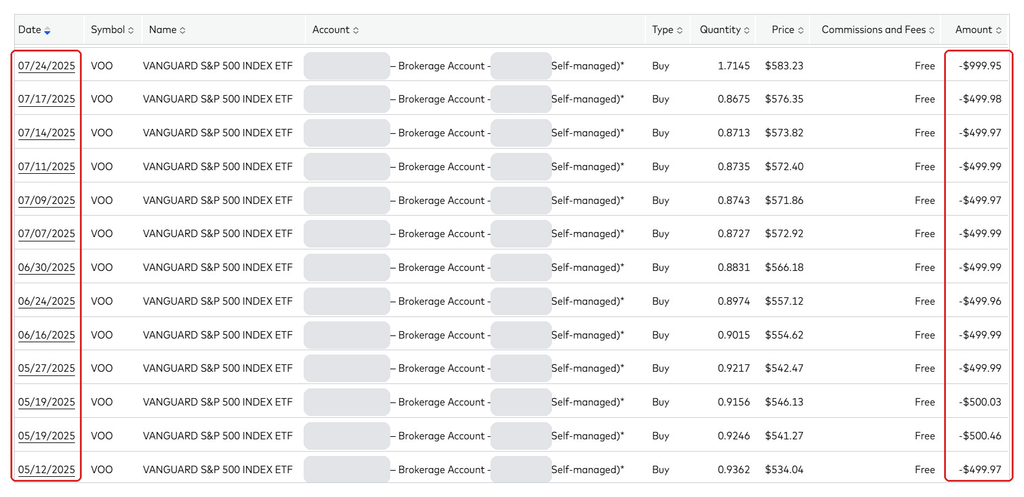Screen dimensions: 1024x497
Task: Sort by Commissions and Fees sort icon
Action: pyautogui.click(x=932, y=30)
